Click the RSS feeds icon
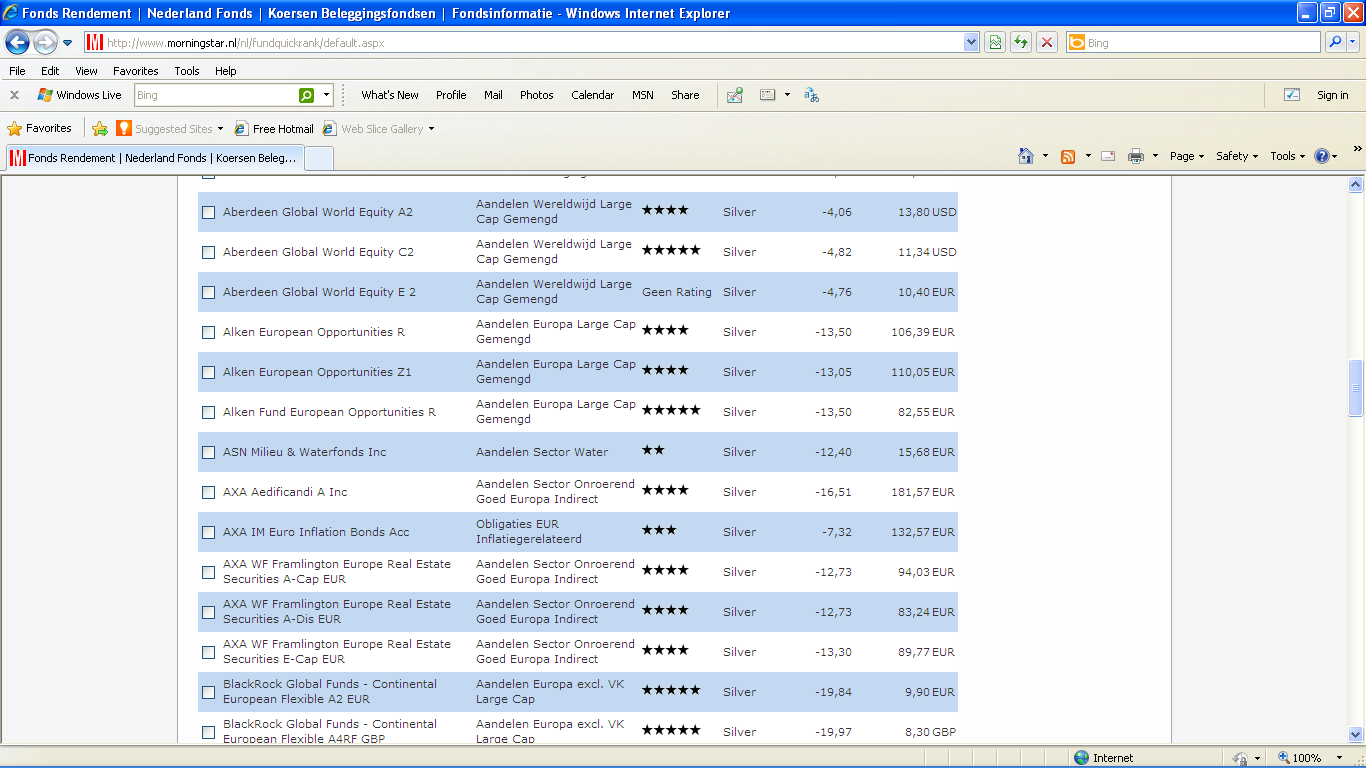 pyautogui.click(x=1068, y=156)
